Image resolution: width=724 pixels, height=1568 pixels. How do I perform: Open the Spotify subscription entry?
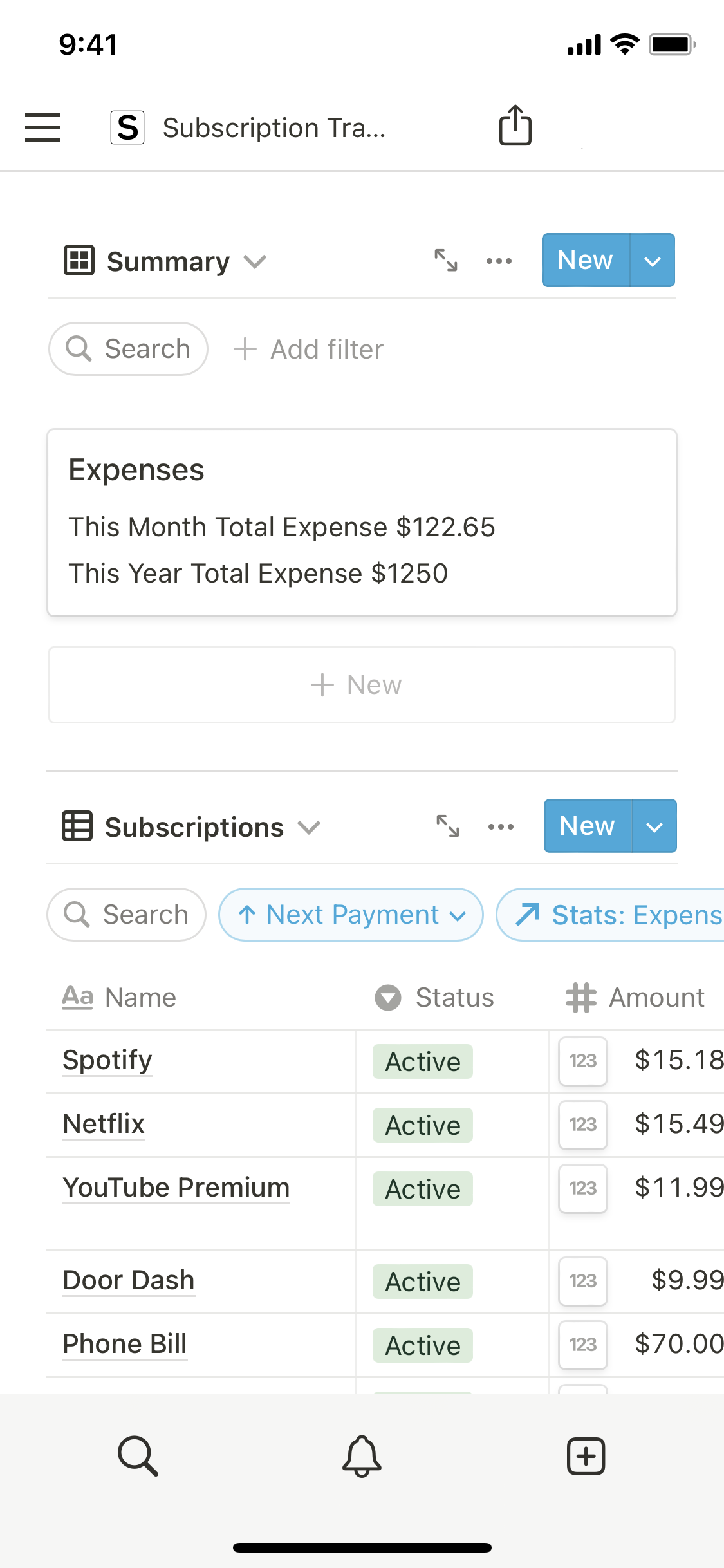click(107, 1060)
